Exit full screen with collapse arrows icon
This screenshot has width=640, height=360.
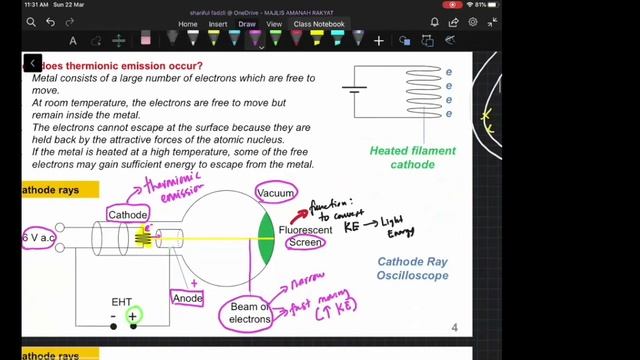492,22
